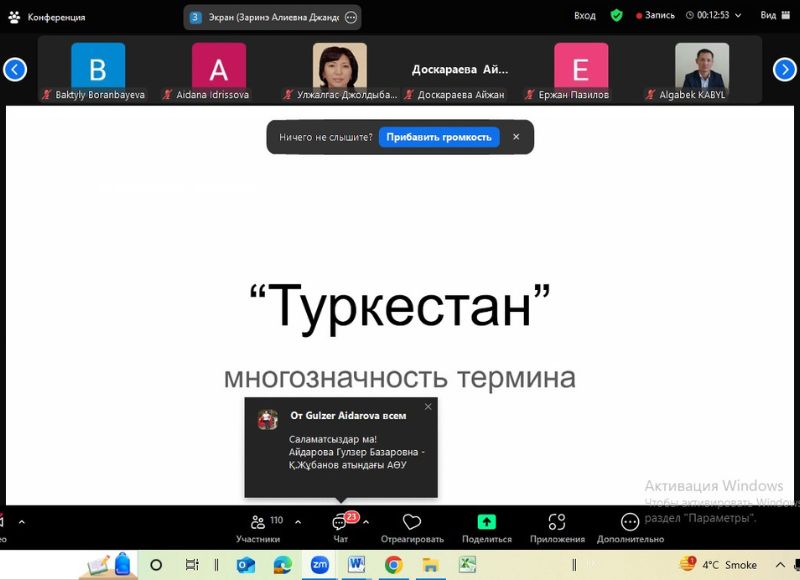Select Улжалгас Джолдыба participant video thumbnail

coord(339,70)
